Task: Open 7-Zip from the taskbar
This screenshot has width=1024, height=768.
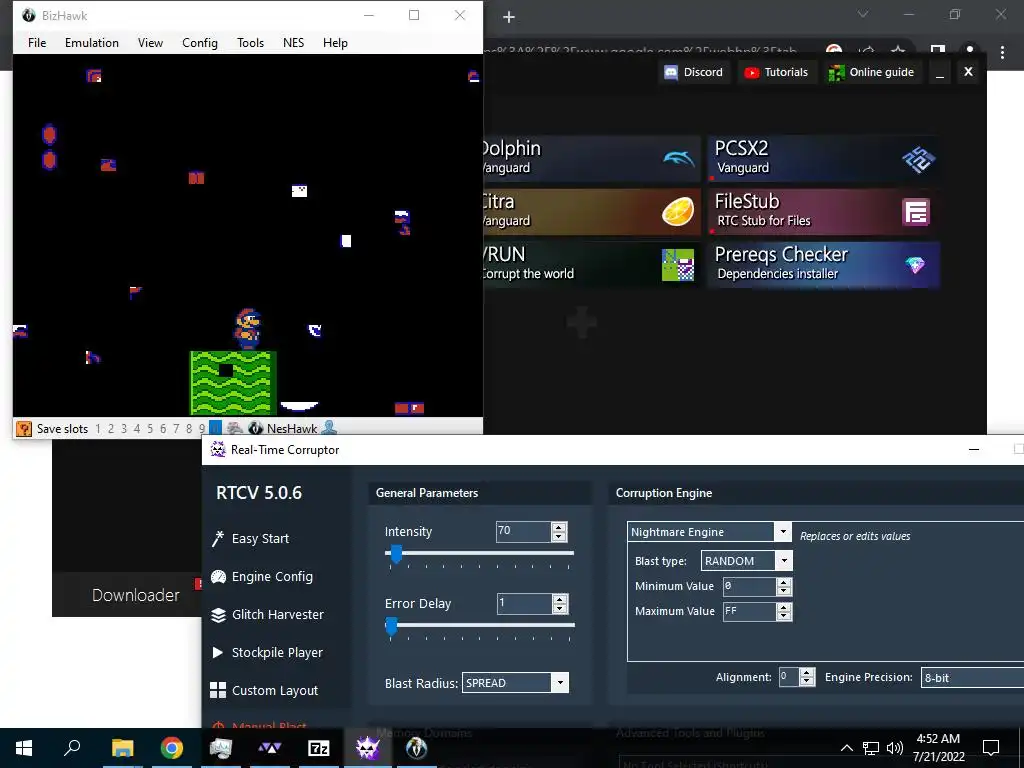Action: tap(318, 748)
